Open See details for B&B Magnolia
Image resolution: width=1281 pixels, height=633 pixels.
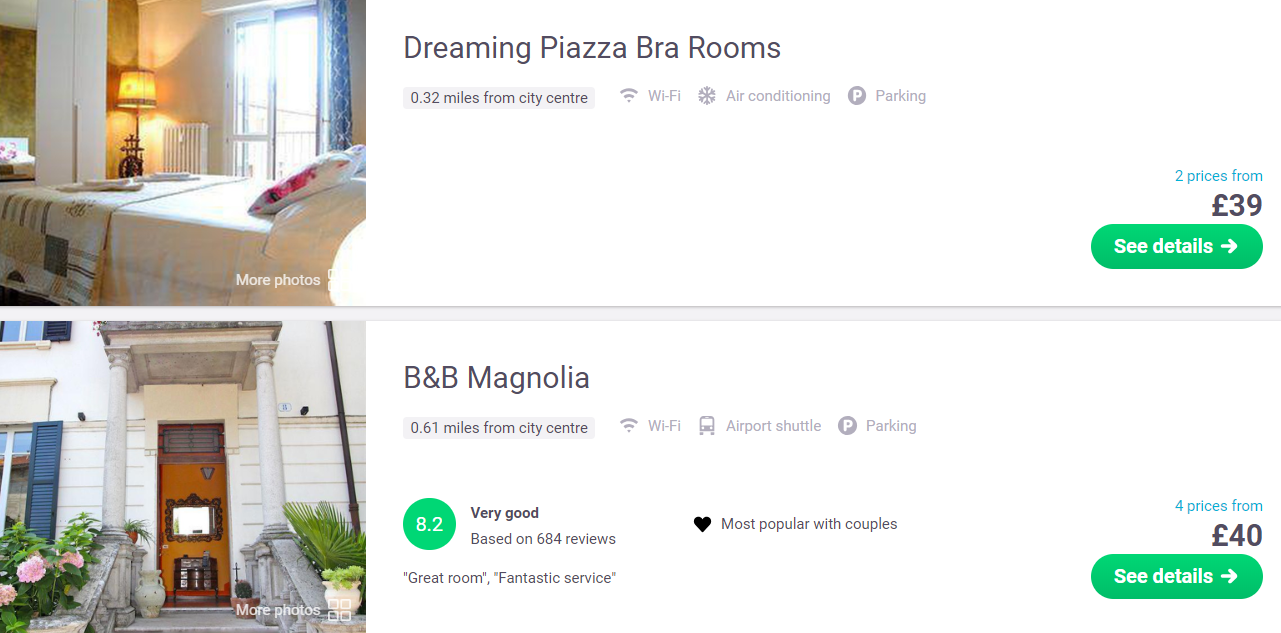coord(1176,576)
